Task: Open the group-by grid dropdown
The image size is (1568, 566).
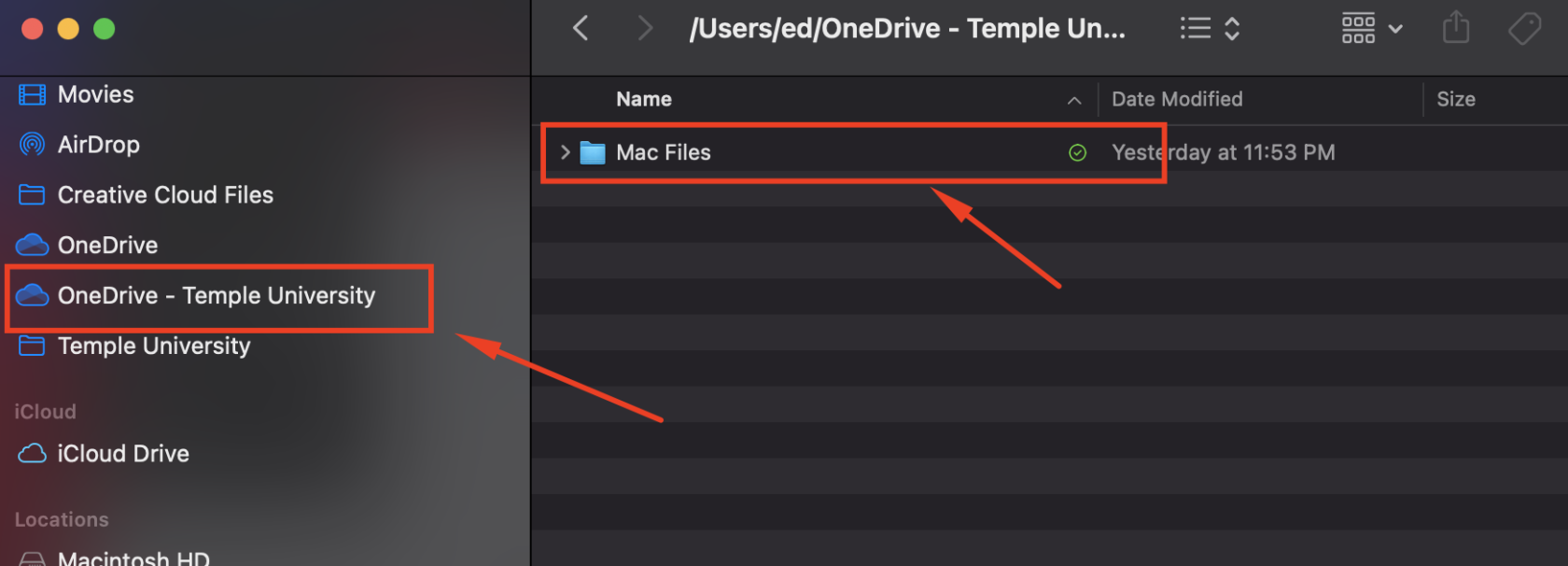Action: (x=1372, y=28)
